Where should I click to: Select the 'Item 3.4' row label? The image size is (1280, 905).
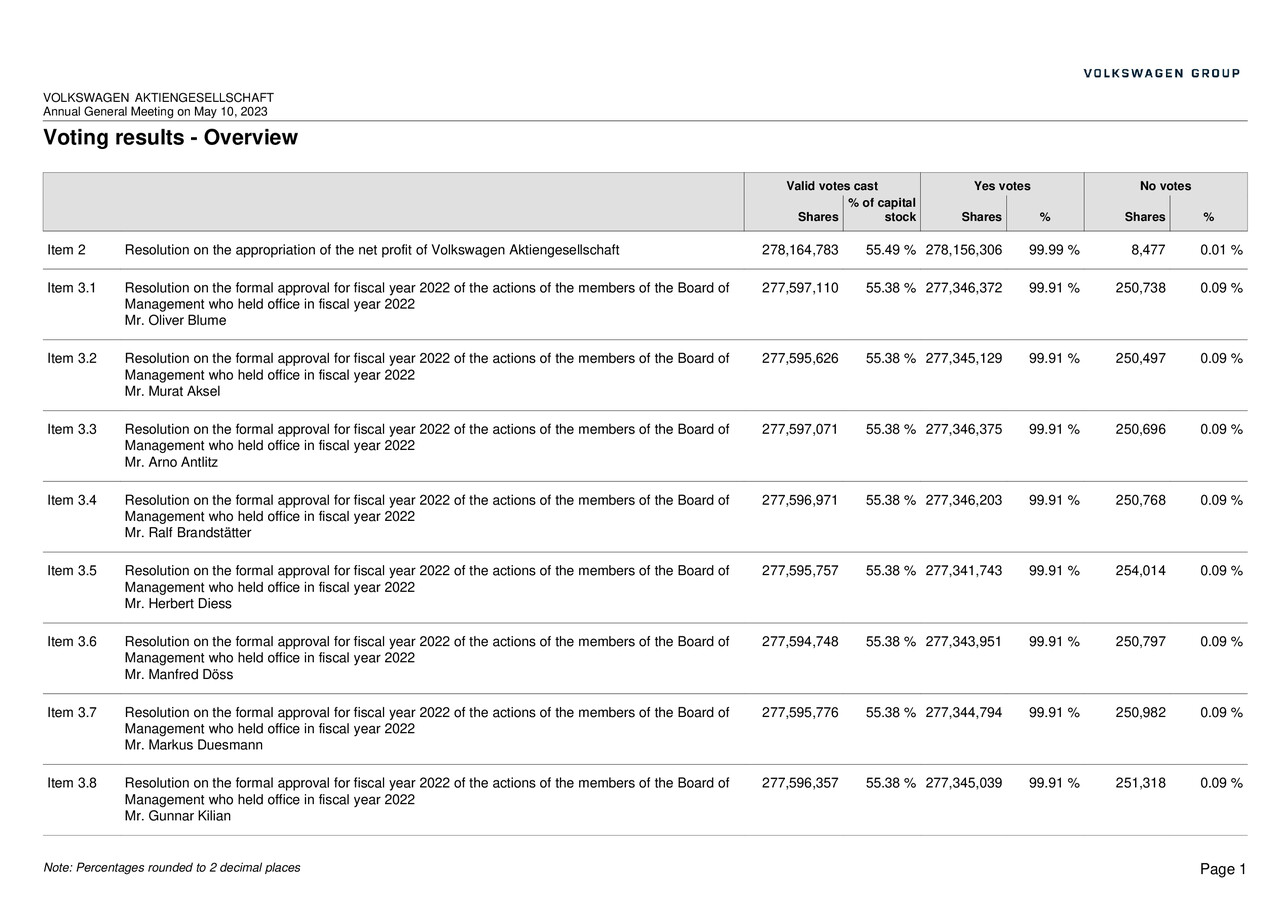tap(72, 501)
